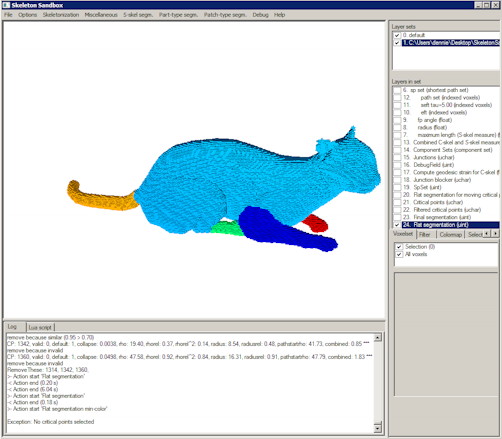This screenshot has width=502, height=439.
Task: Toggle the All voxels checkbox
Action: tap(399, 255)
